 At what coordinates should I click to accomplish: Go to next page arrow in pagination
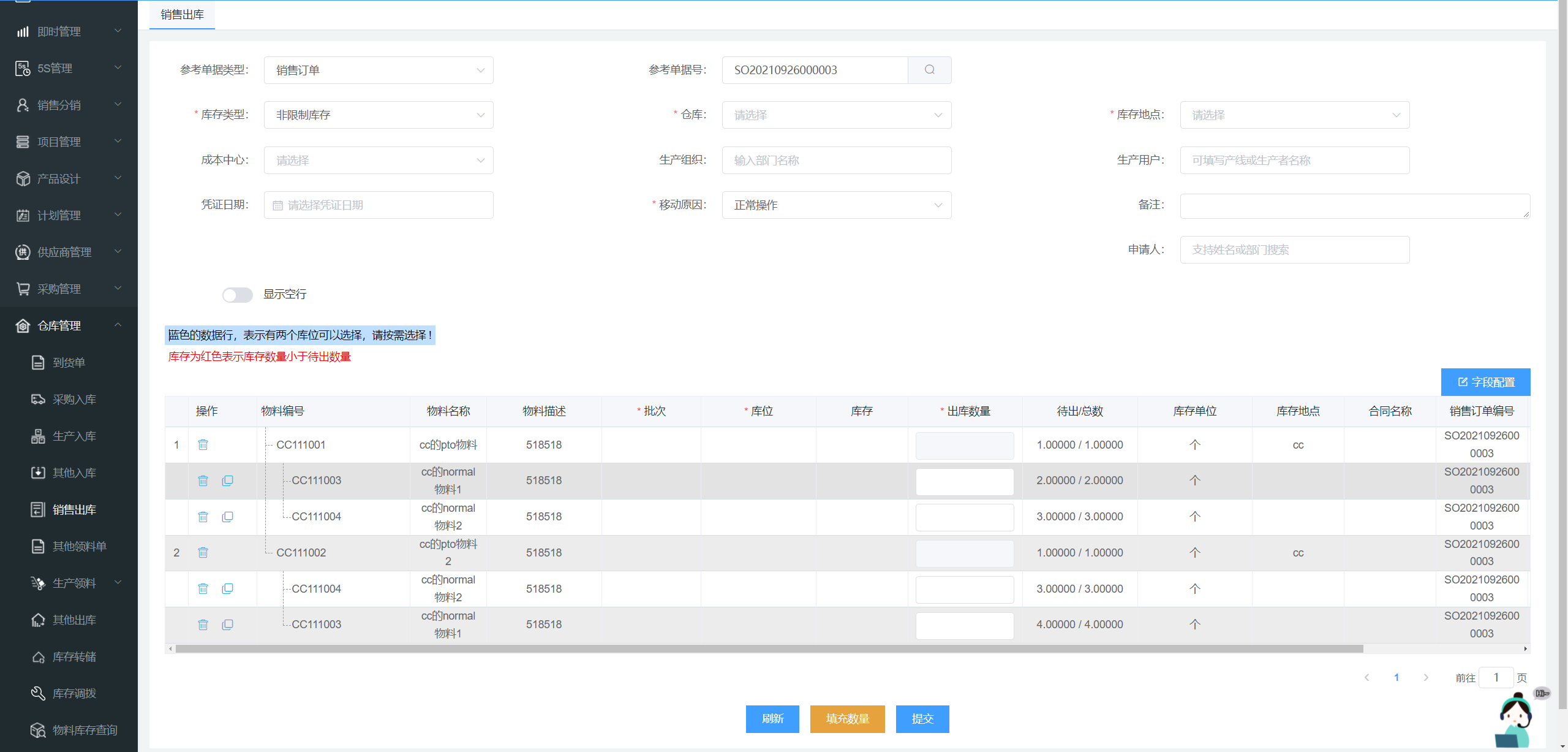pyautogui.click(x=1426, y=677)
